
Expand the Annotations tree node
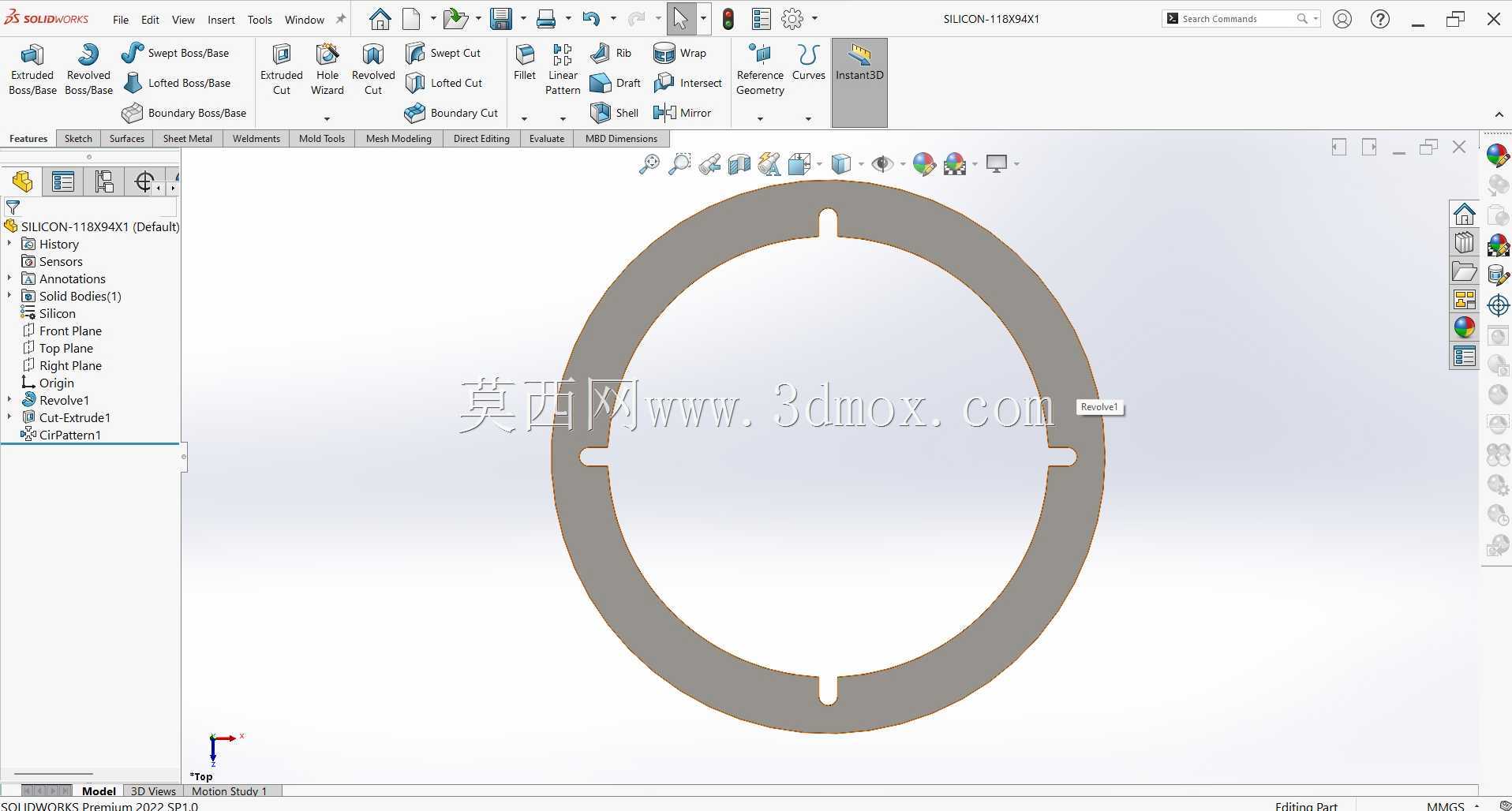tap(9, 278)
